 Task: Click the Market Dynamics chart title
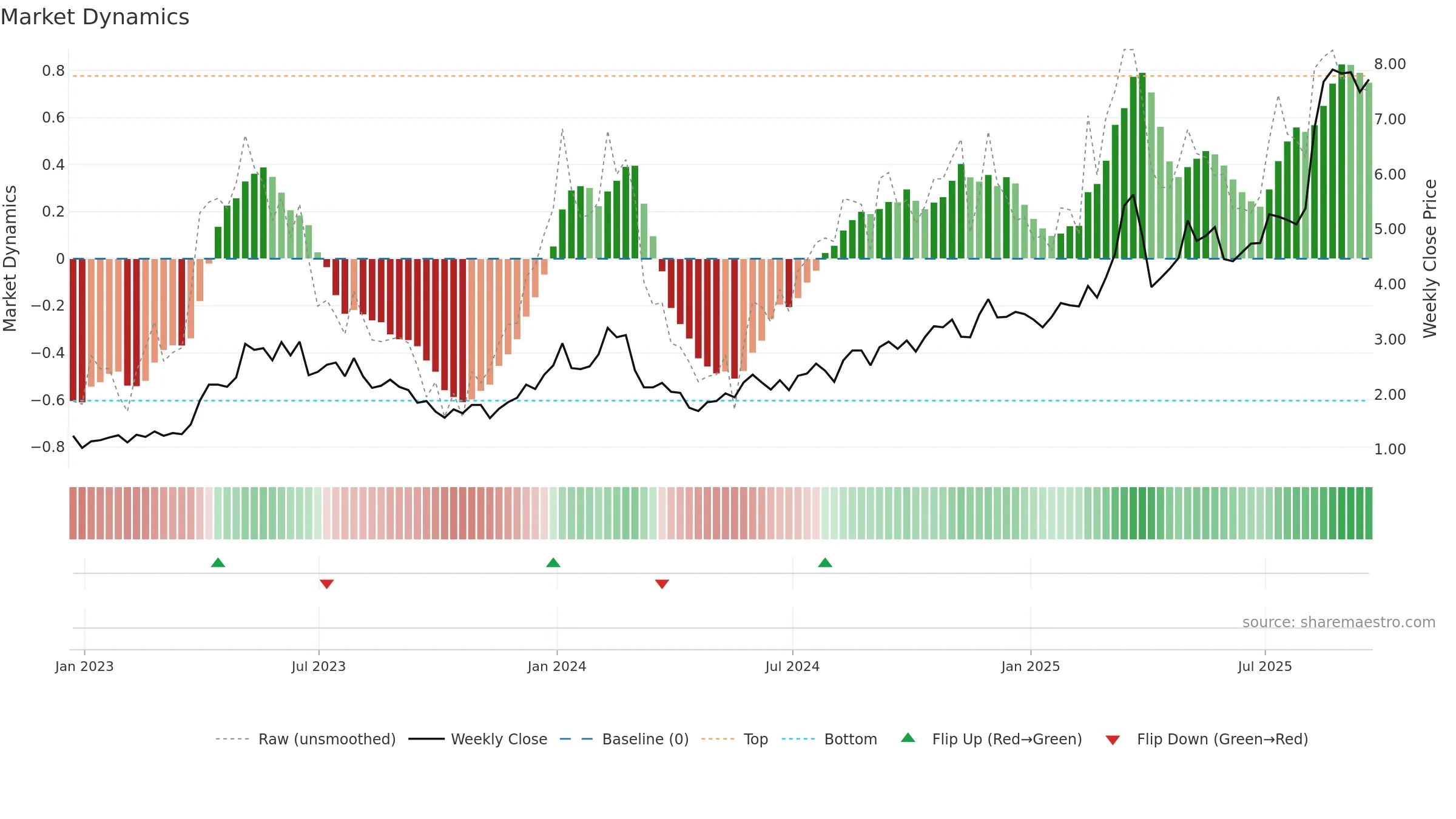[95, 17]
